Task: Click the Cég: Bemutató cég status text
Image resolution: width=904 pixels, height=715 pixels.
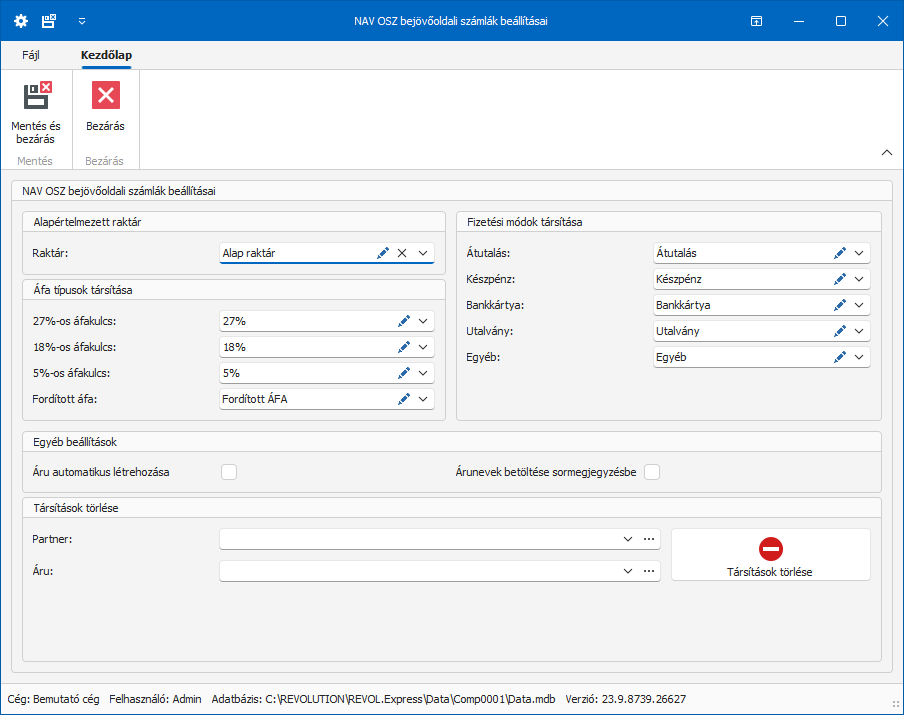Action: click(54, 699)
